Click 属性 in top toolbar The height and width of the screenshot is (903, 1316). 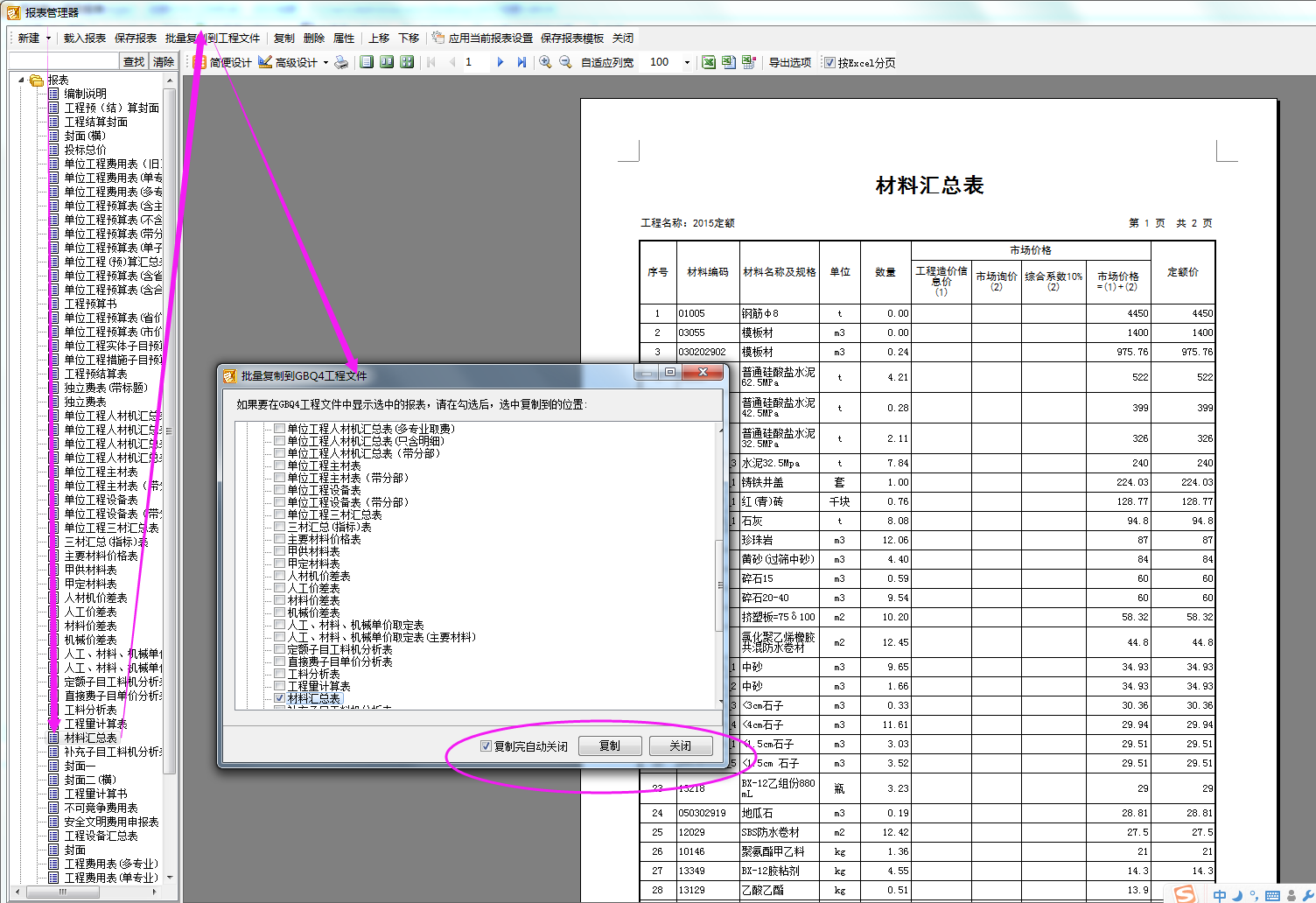(x=344, y=38)
